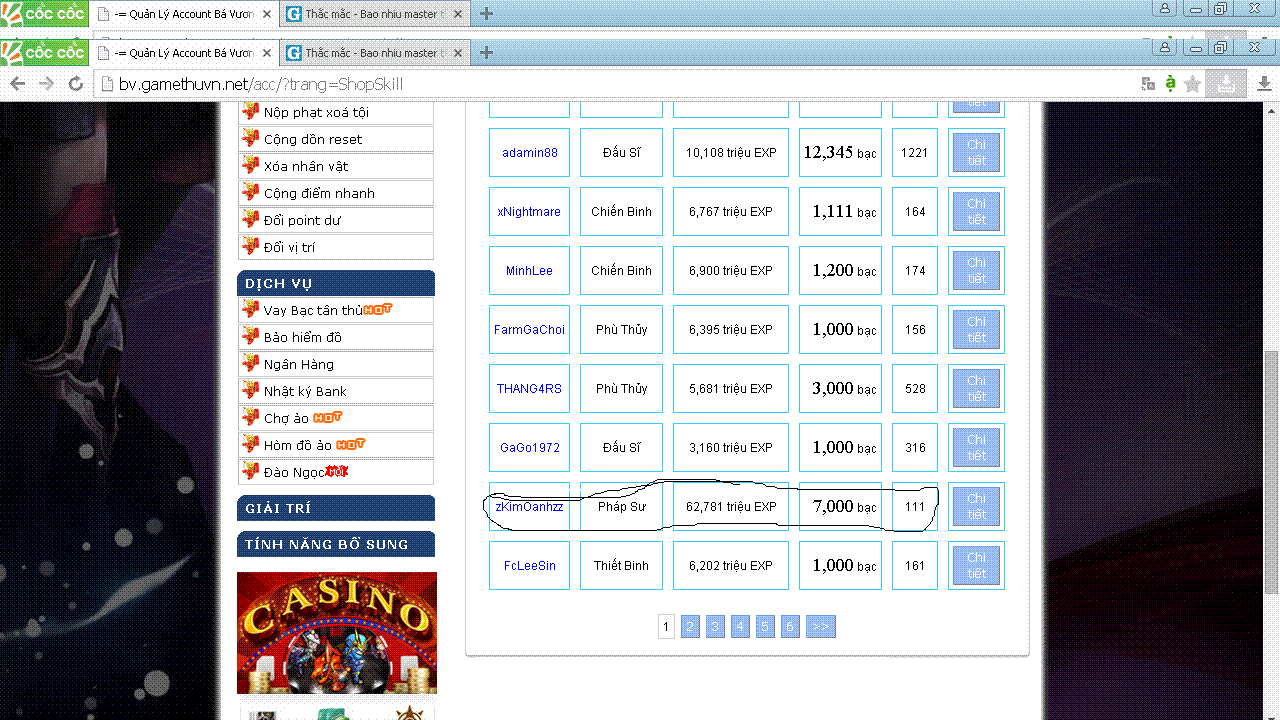The image size is (1280, 720).
Task: Open a new tab in the front window
Action: [x=486, y=52]
